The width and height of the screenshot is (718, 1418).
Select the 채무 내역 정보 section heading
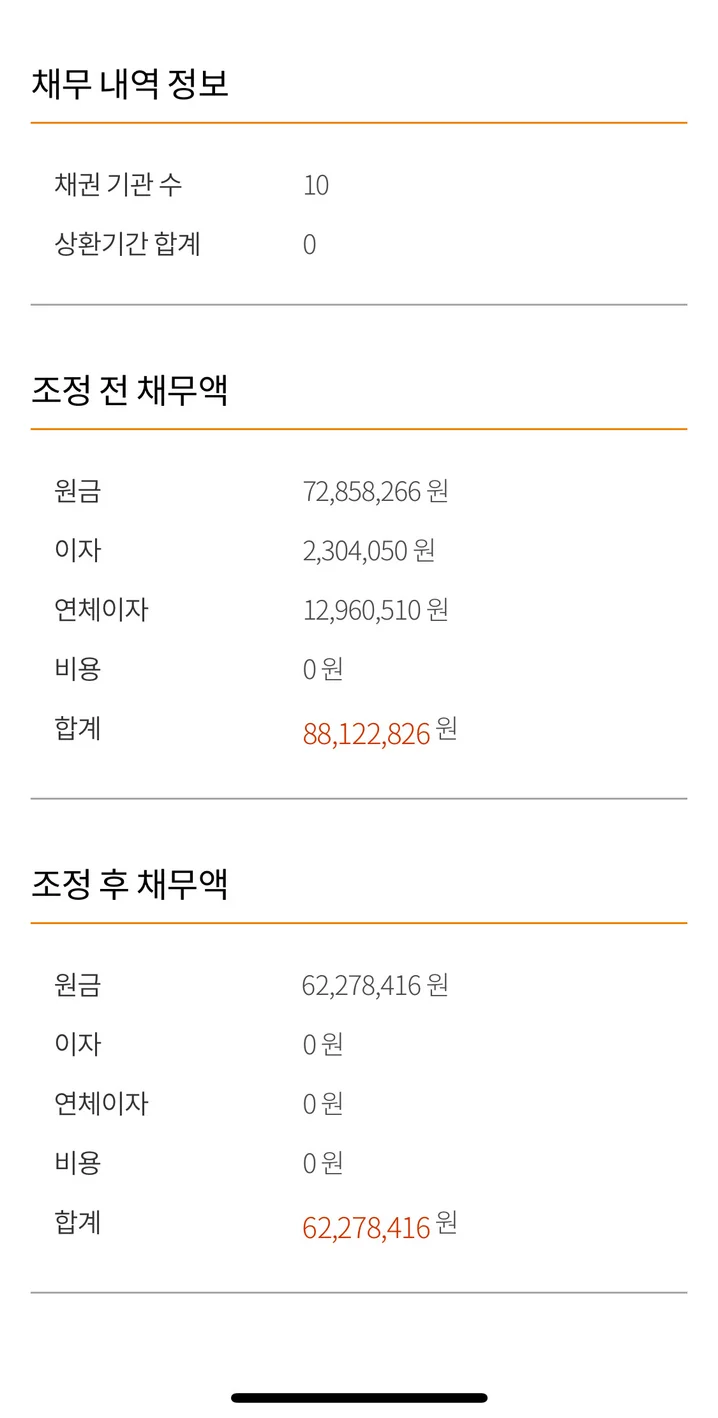130,84
